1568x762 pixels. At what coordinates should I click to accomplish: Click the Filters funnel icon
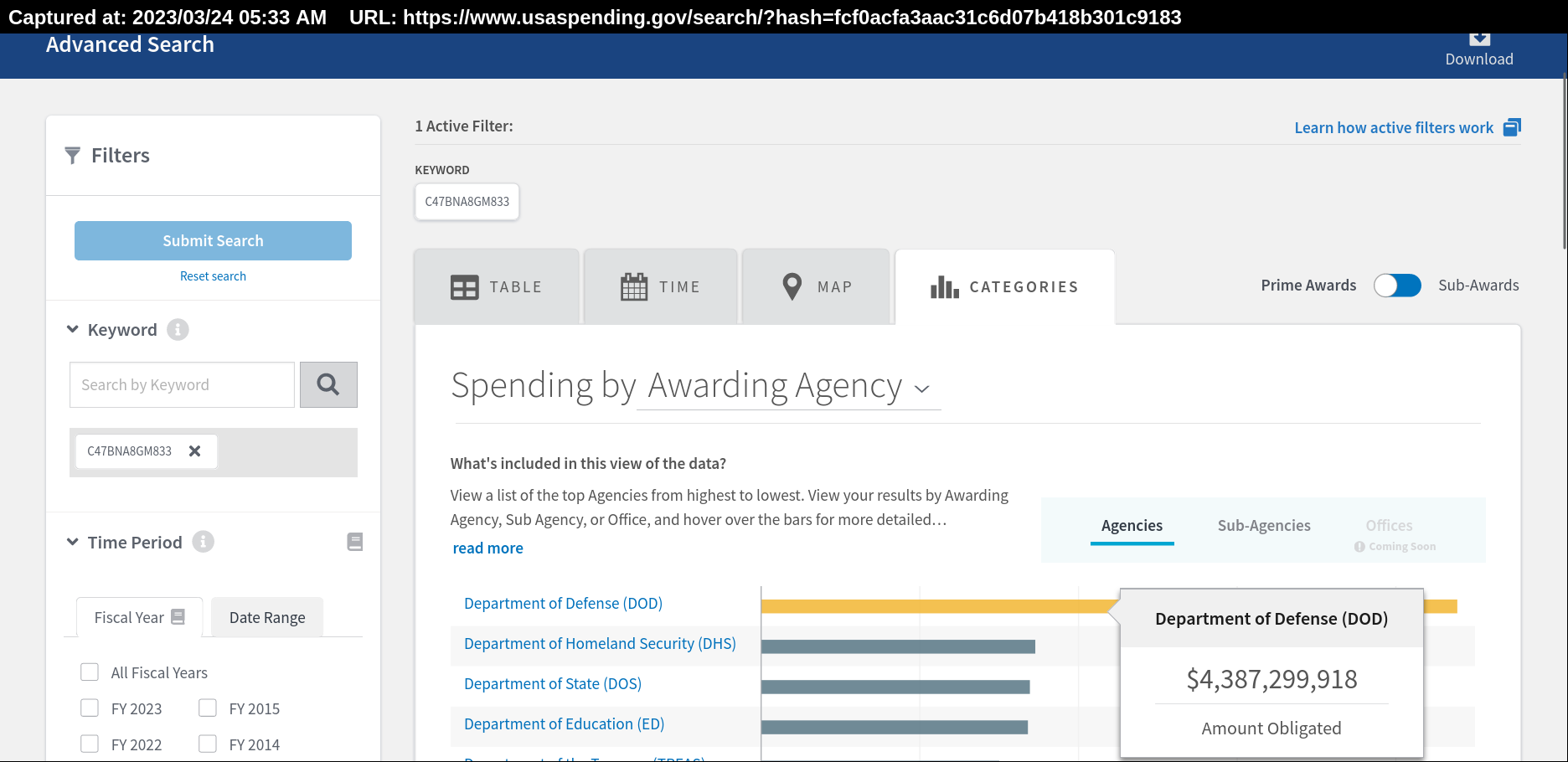(x=73, y=156)
